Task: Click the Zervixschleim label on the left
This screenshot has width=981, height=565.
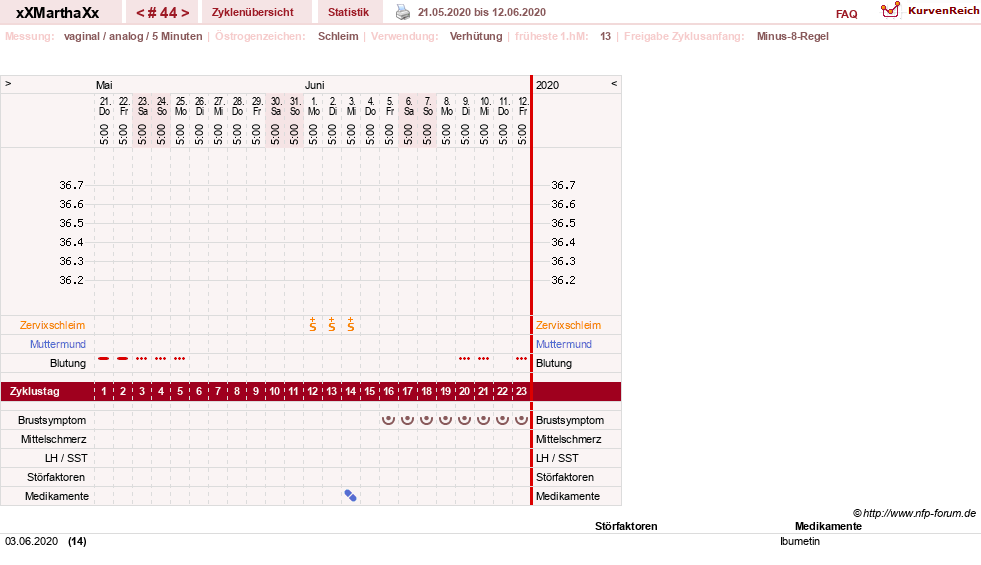Action: click(x=53, y=325)
